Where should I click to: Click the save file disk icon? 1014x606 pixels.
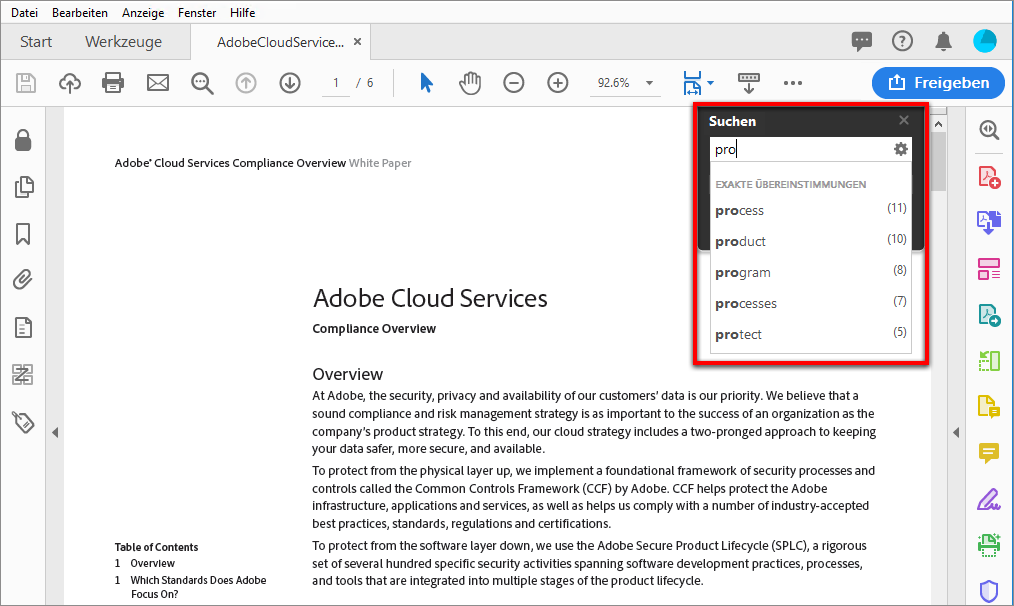pyautogui.click(x=26, y=83)
